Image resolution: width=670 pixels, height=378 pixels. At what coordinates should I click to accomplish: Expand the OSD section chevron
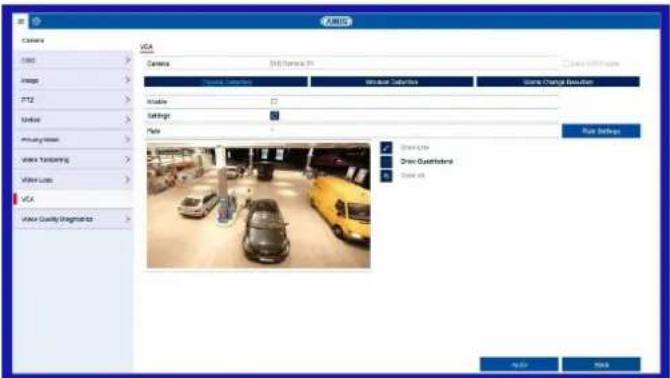click(127, 60)
